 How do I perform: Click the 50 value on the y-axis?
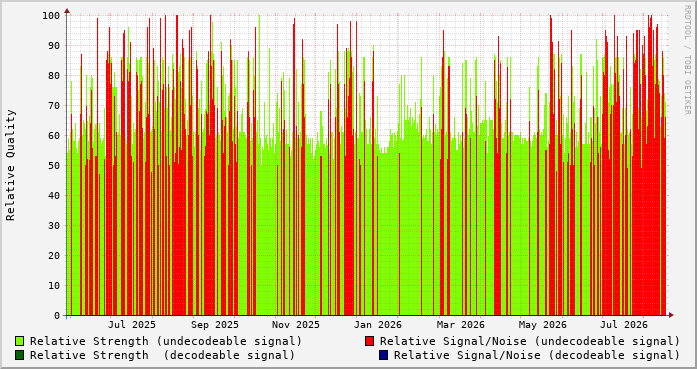pyautogui.click(x=54, y=166)
